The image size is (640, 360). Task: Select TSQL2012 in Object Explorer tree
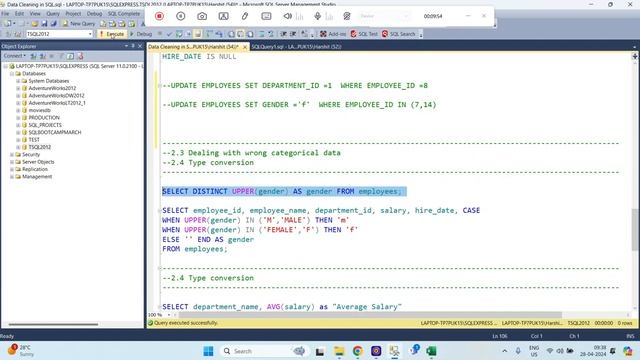[x=40, y=147]
